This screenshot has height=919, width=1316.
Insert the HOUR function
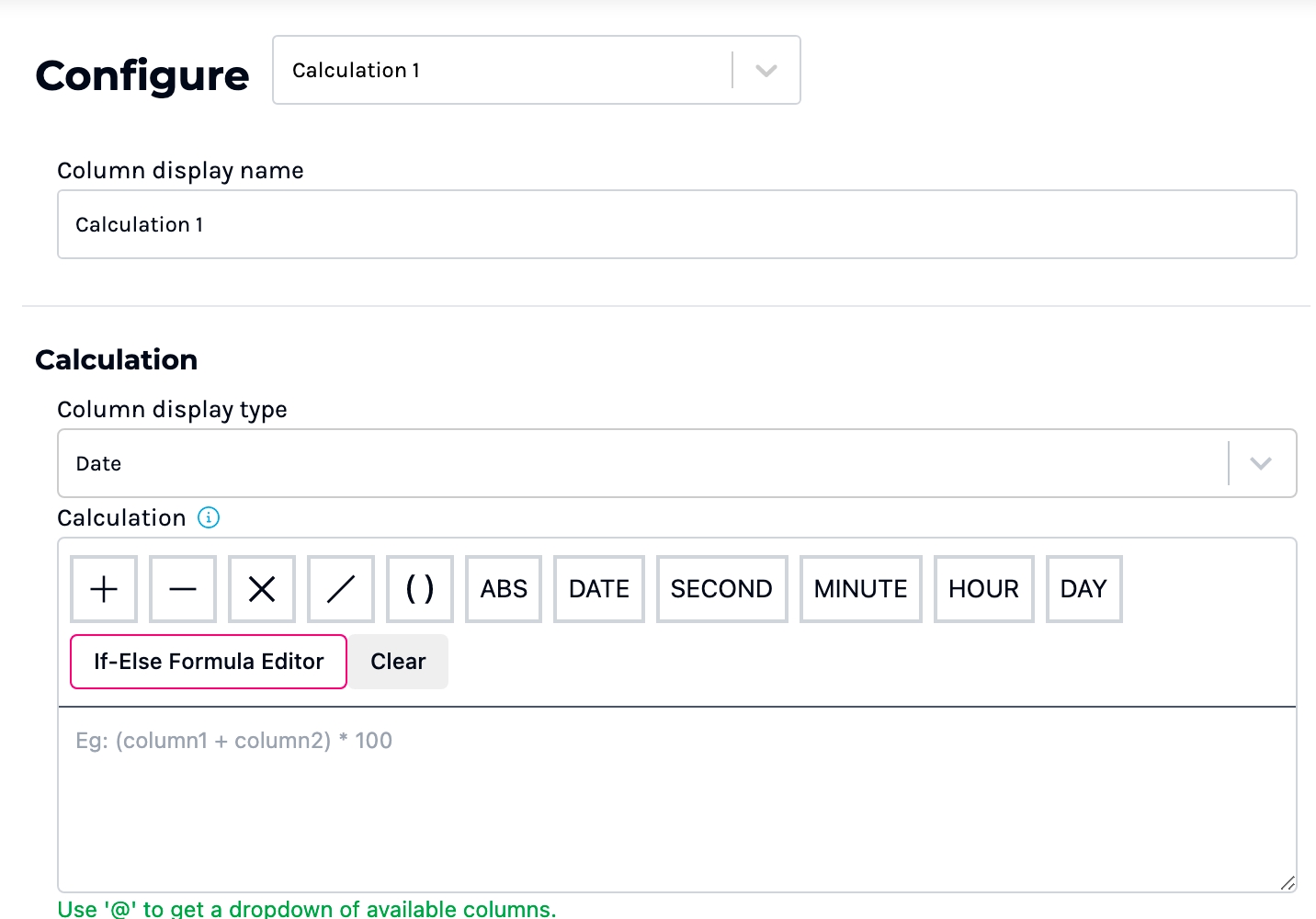[x=983, y=589]
